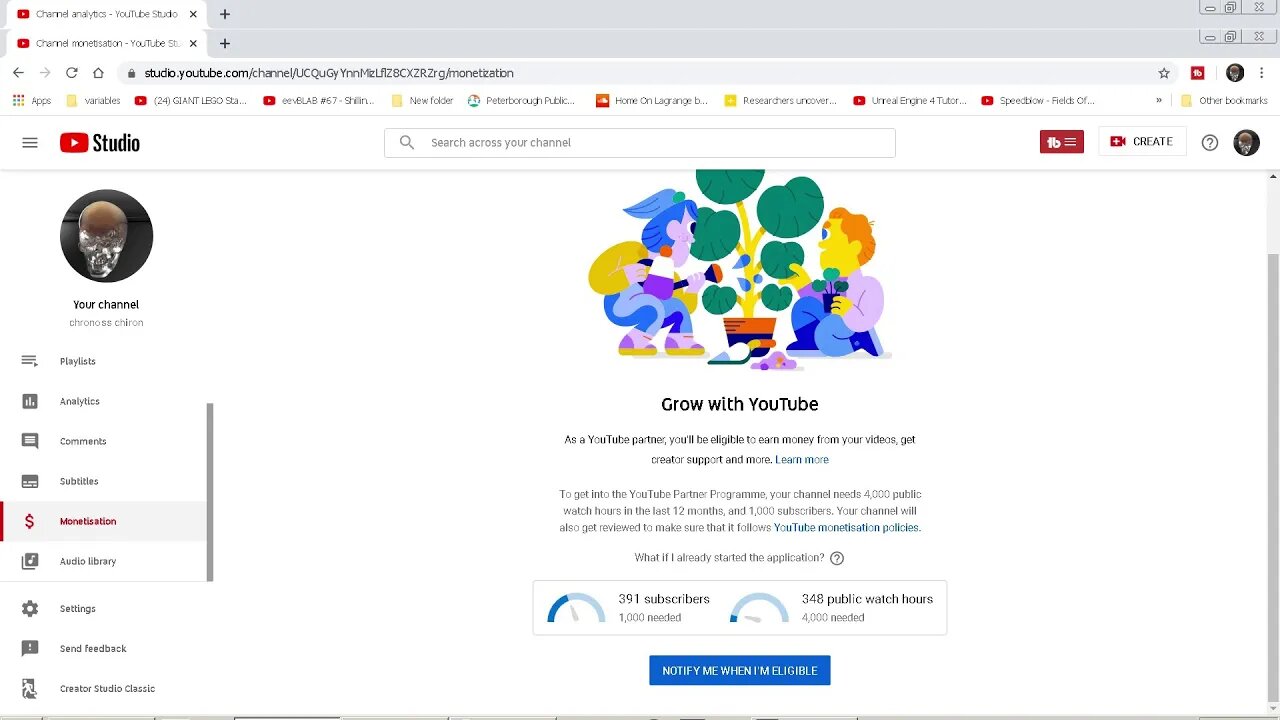Click the channel profile picture thumbnail
This screenshot has width=1280, height=720.
106,236
